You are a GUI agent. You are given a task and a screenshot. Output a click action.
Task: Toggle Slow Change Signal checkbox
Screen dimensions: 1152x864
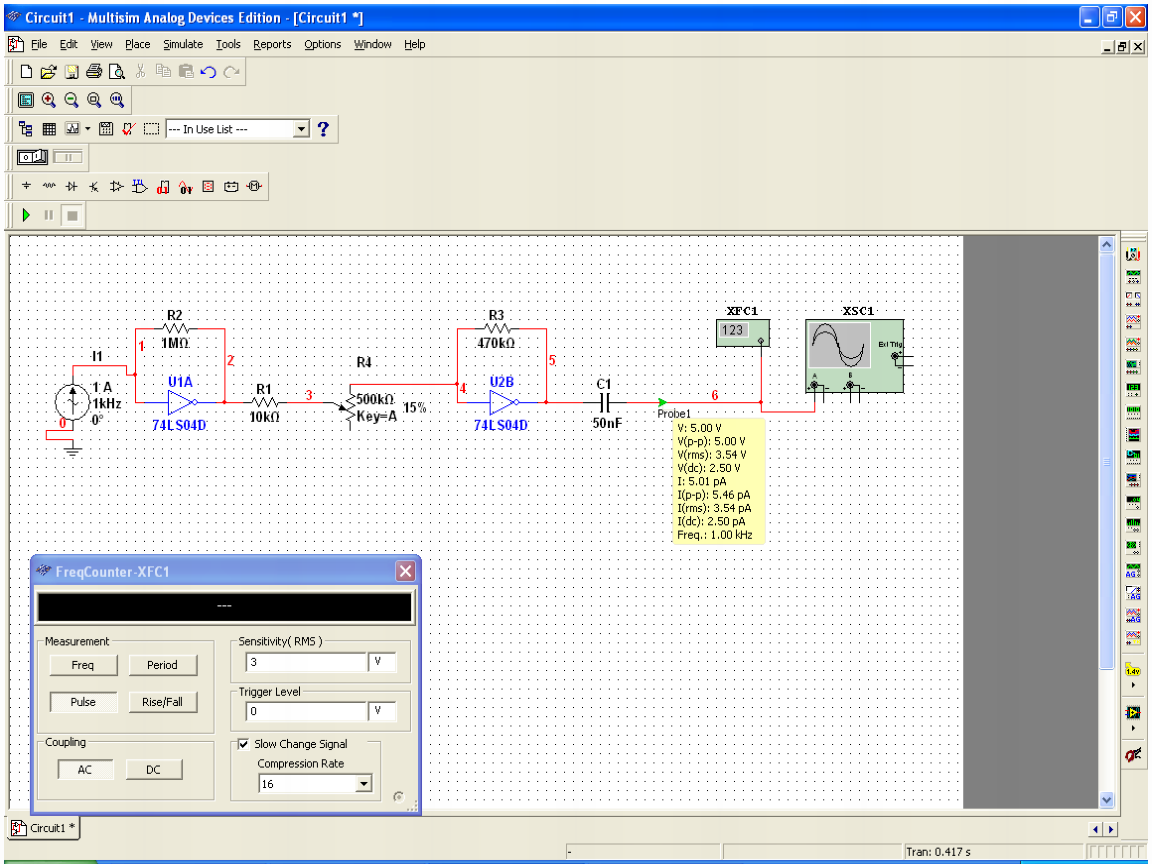click(x=244, y=744)
